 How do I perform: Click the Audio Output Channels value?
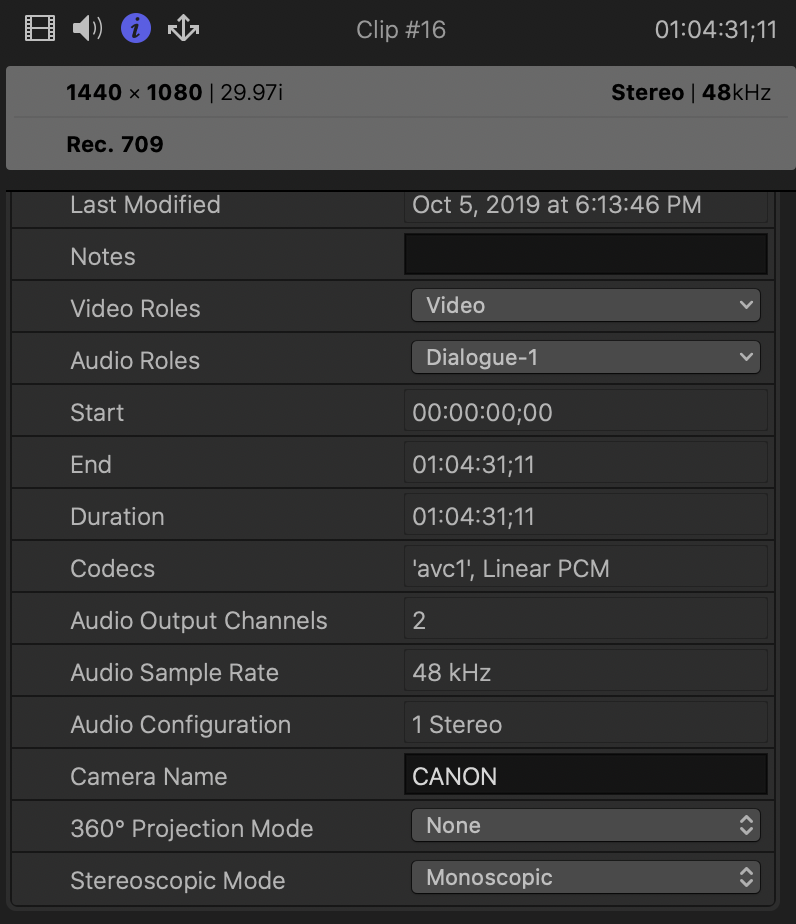[x=585, y=620]
